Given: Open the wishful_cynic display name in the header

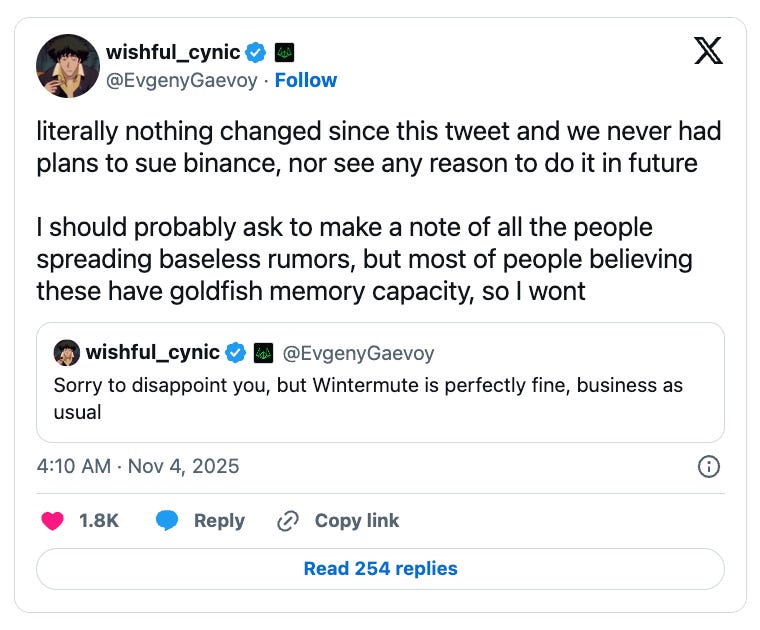Looking at the screenshot, I should pos(175,52).
